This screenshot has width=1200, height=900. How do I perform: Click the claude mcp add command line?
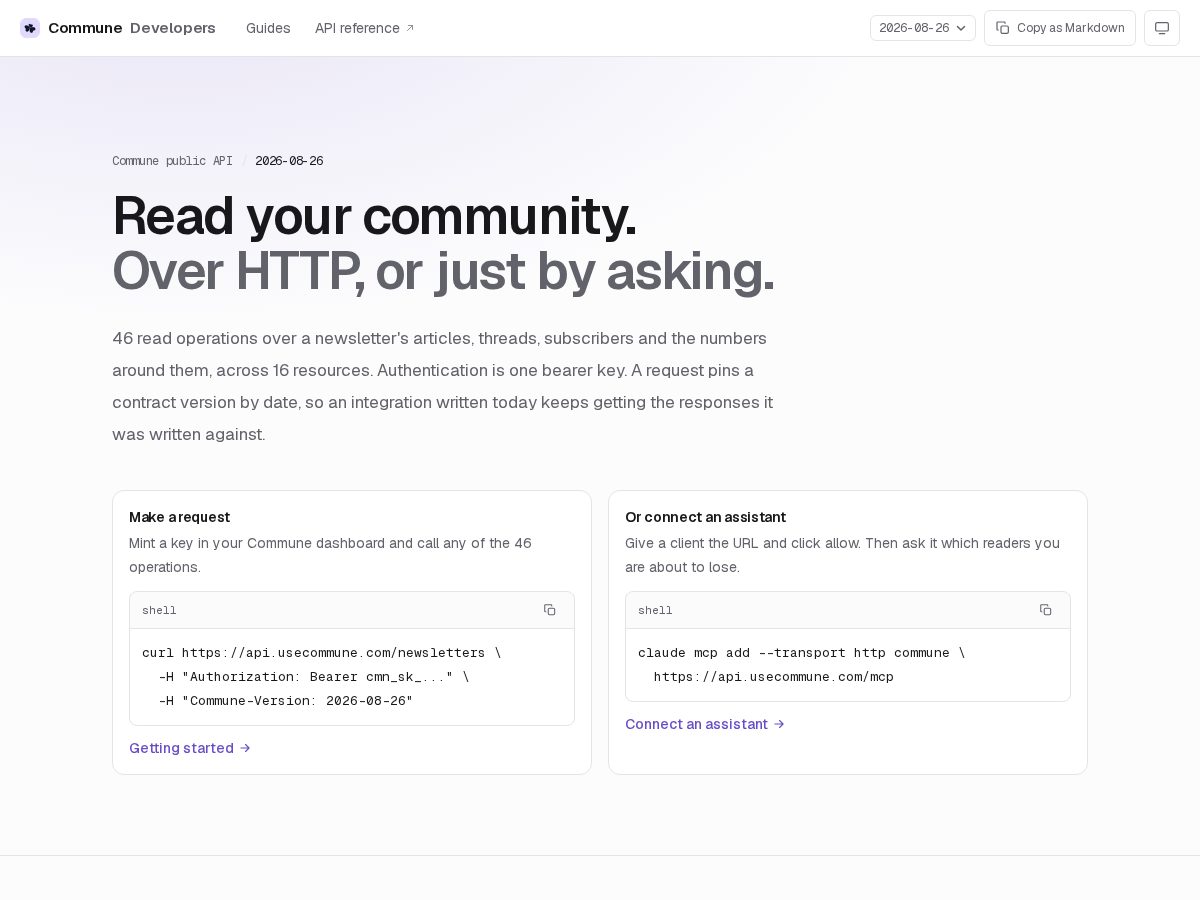click(802, 653)
